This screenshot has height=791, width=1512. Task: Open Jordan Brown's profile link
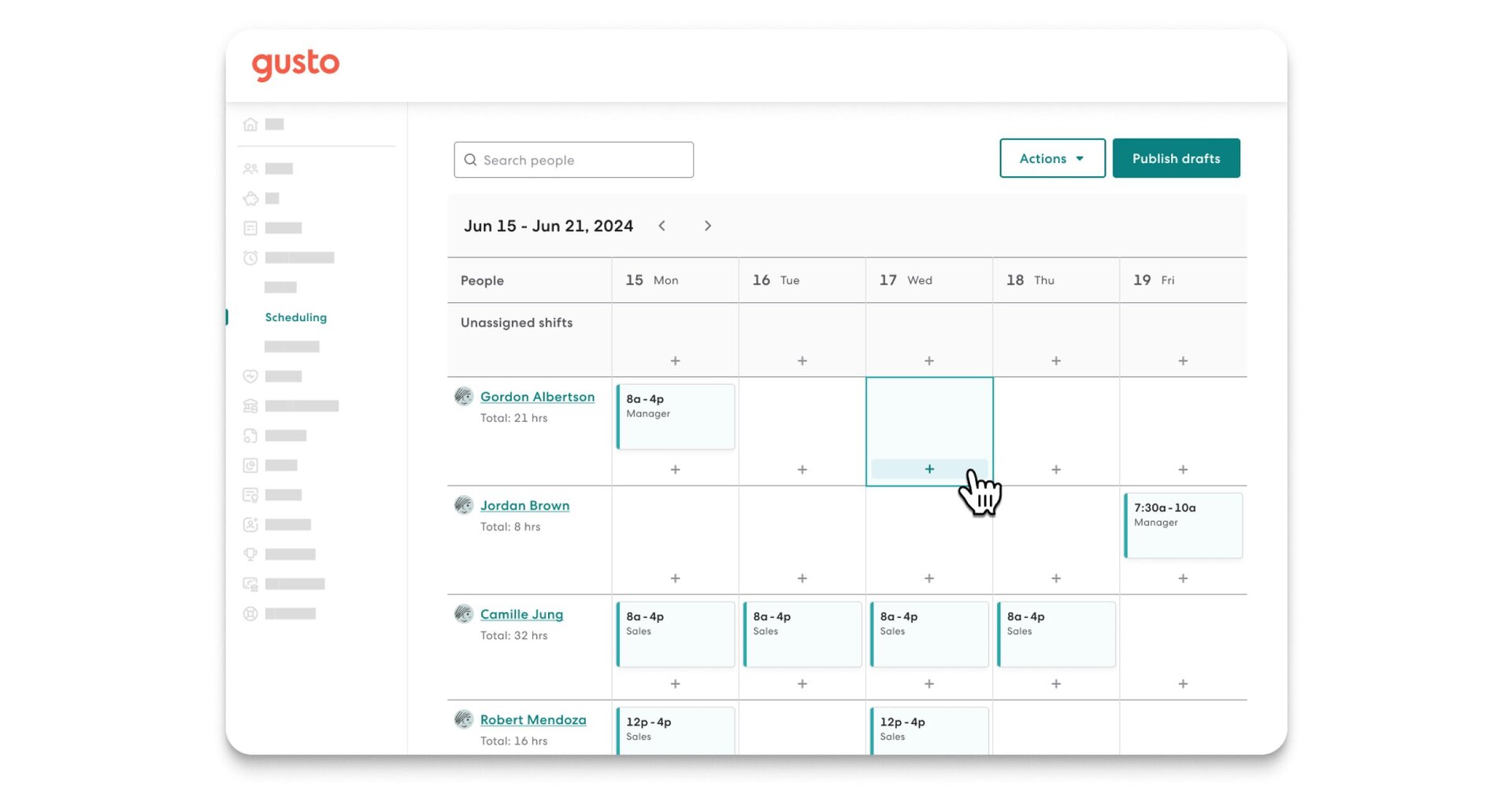[525, 505]
